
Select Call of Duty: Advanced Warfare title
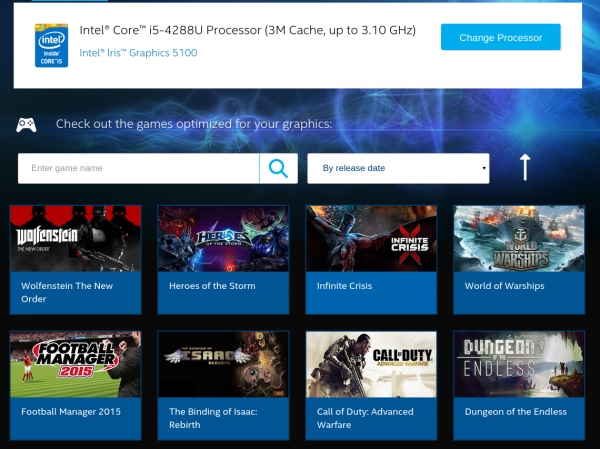[365, 418]
